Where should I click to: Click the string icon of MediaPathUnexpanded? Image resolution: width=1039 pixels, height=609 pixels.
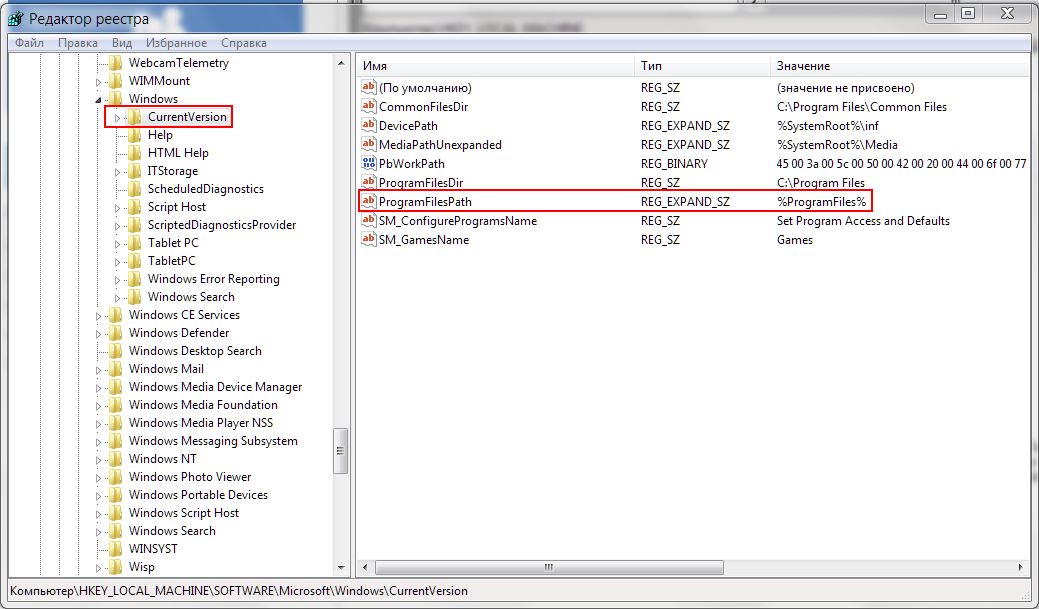click(x=369, y=144)
